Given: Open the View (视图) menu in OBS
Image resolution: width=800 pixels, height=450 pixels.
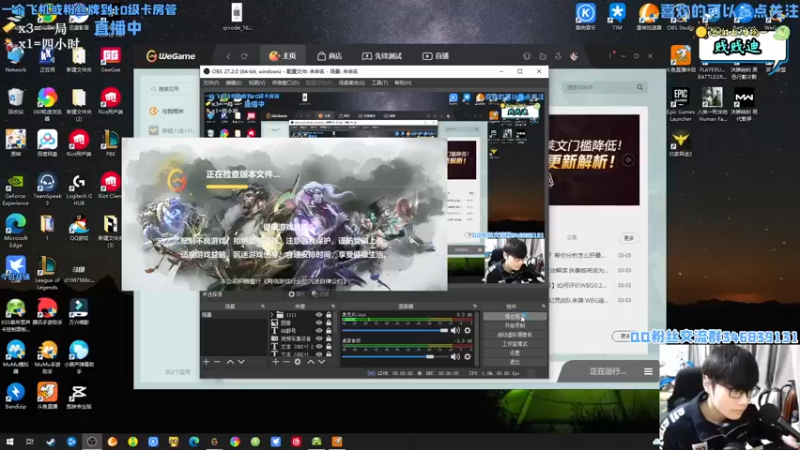Looking at the screenshot, I should coord(257,83).
